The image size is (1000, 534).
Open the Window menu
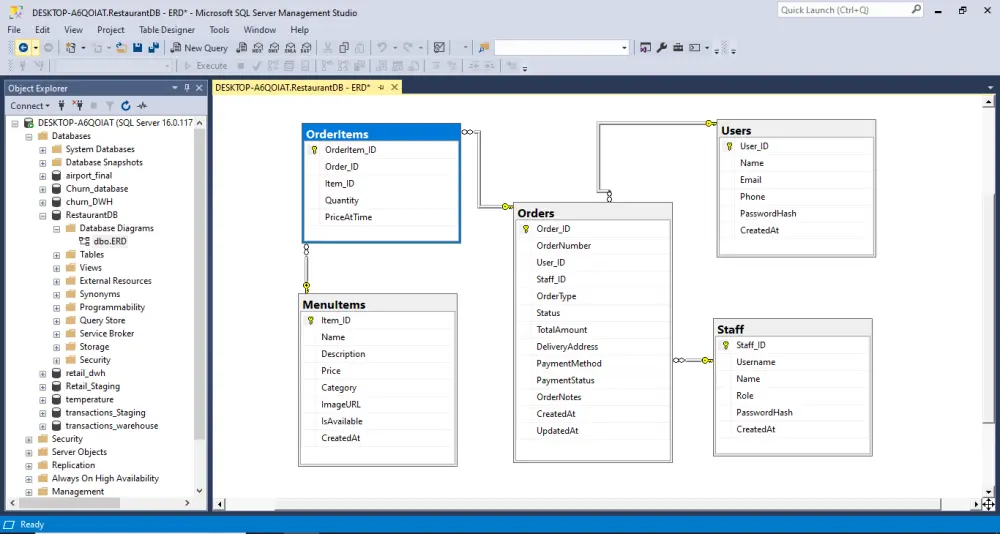click(260, 30)
